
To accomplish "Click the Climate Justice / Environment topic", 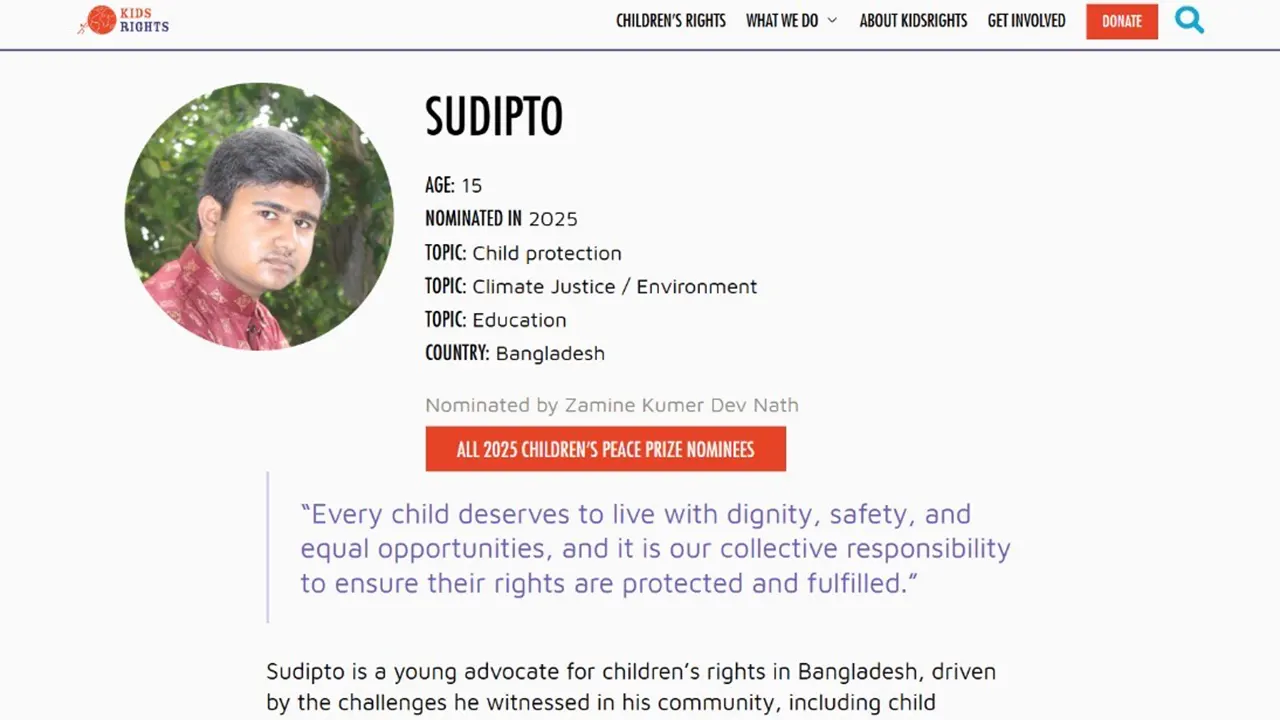I will (x=614, y=287).
